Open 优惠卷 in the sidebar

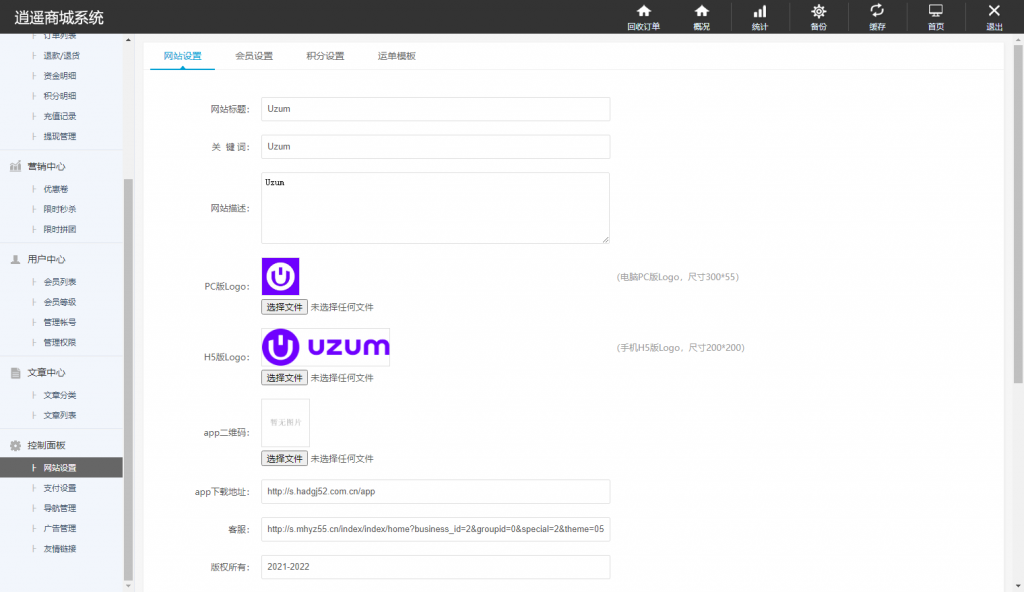[56, 189]
